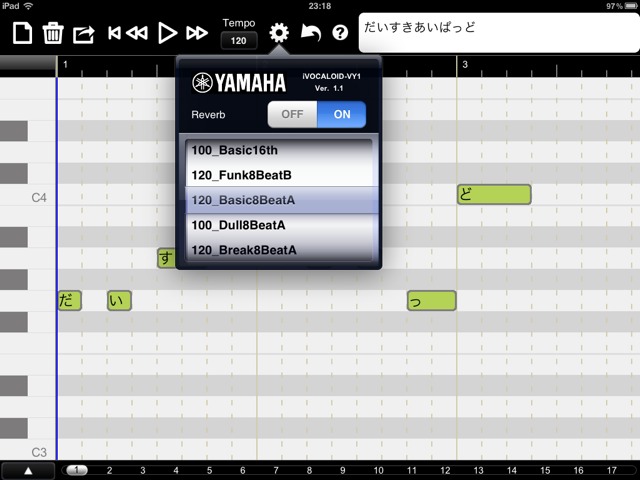Start playback with the play button
Screen dimensions: 640x480
click(x=167, y=33)
